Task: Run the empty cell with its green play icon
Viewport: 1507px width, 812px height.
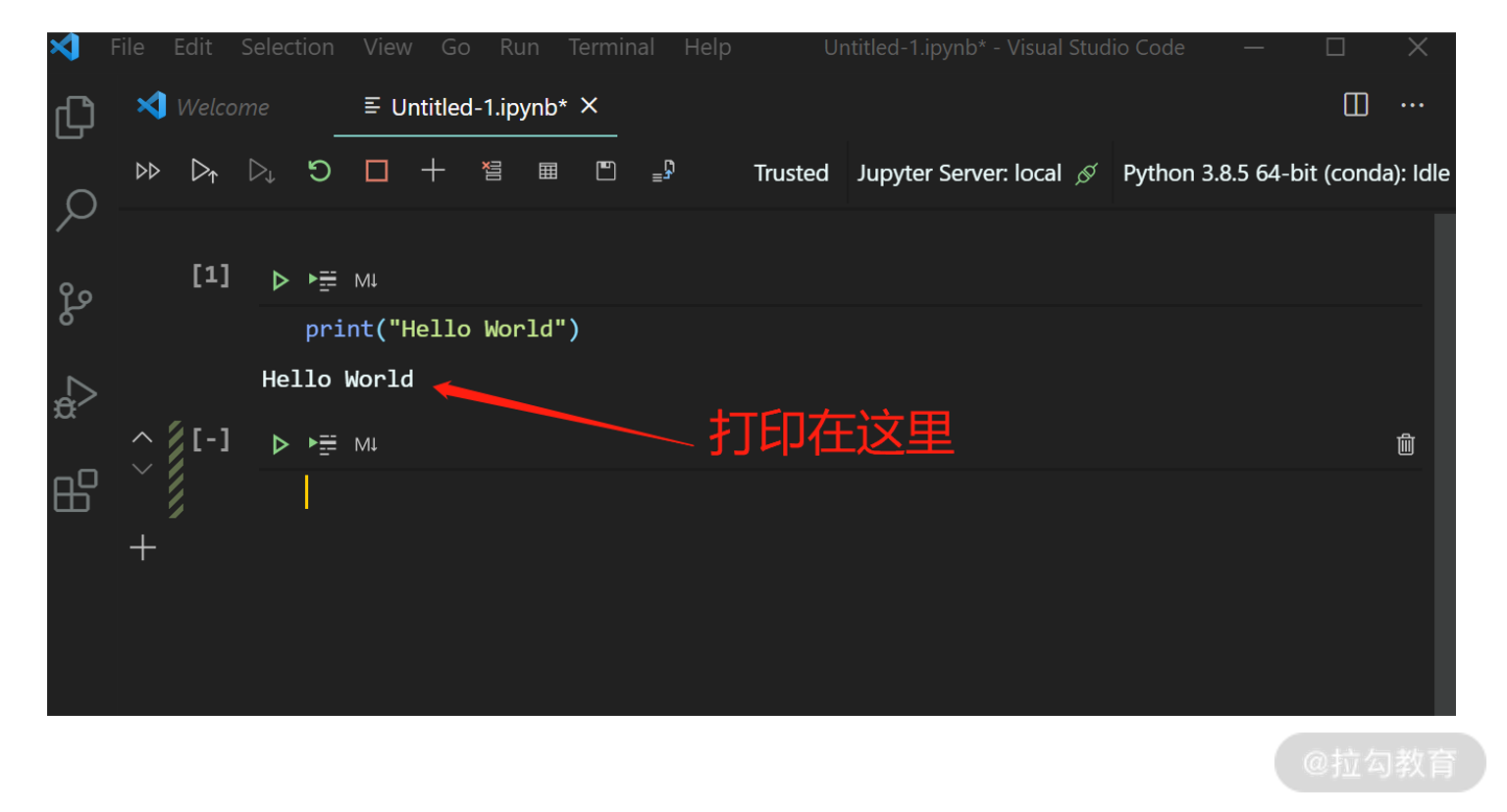Action: pyautogui.click(x=280, y=444)
